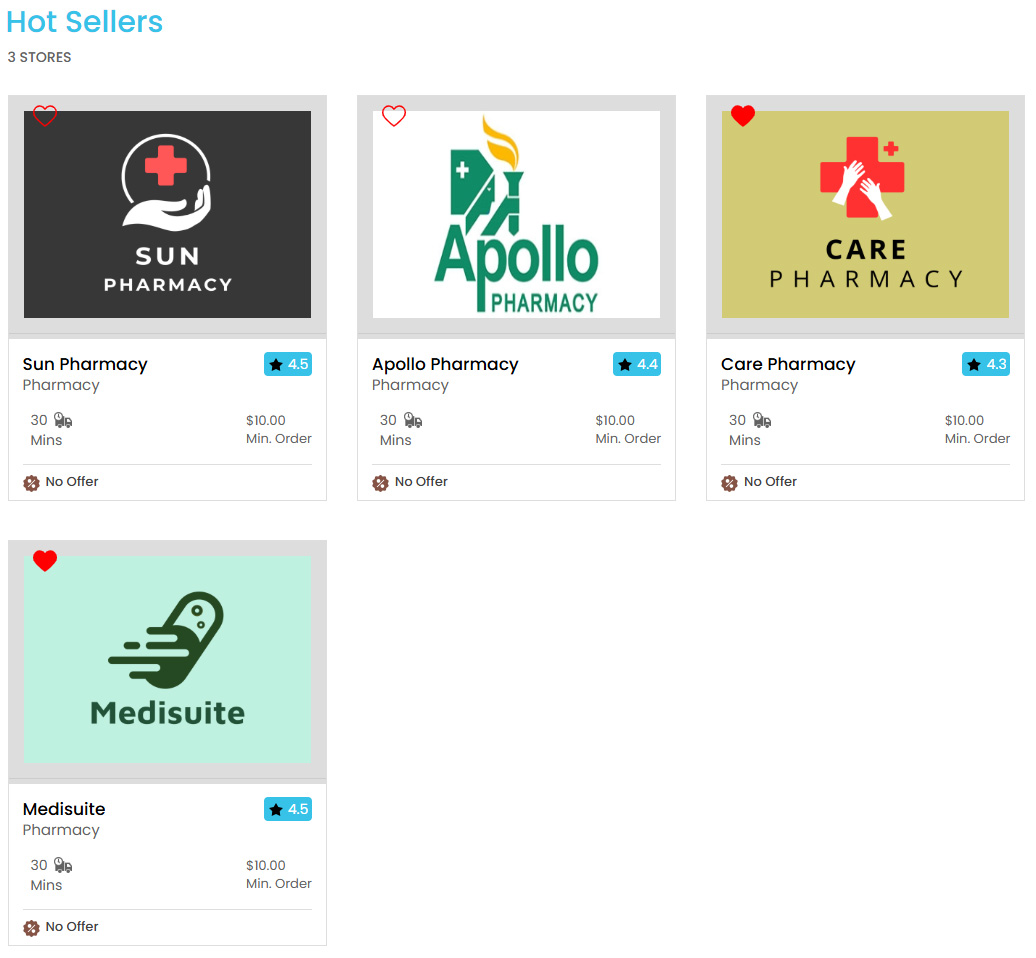Click Medisuite delivery truck icon
Screen dimensions: 1036x958
(x=63, y=865)
